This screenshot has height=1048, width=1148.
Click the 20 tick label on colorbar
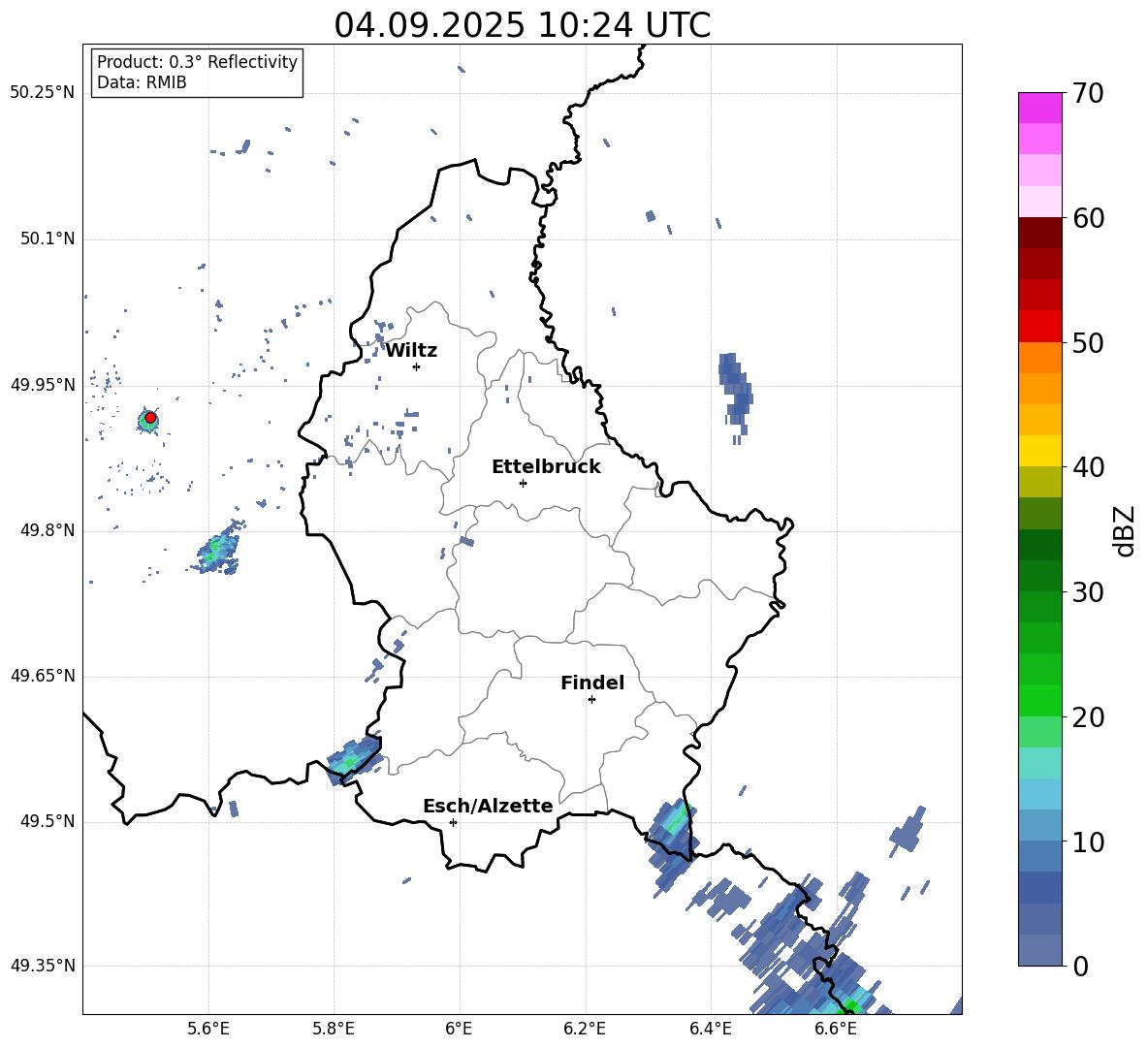[x=1088, y=717]
